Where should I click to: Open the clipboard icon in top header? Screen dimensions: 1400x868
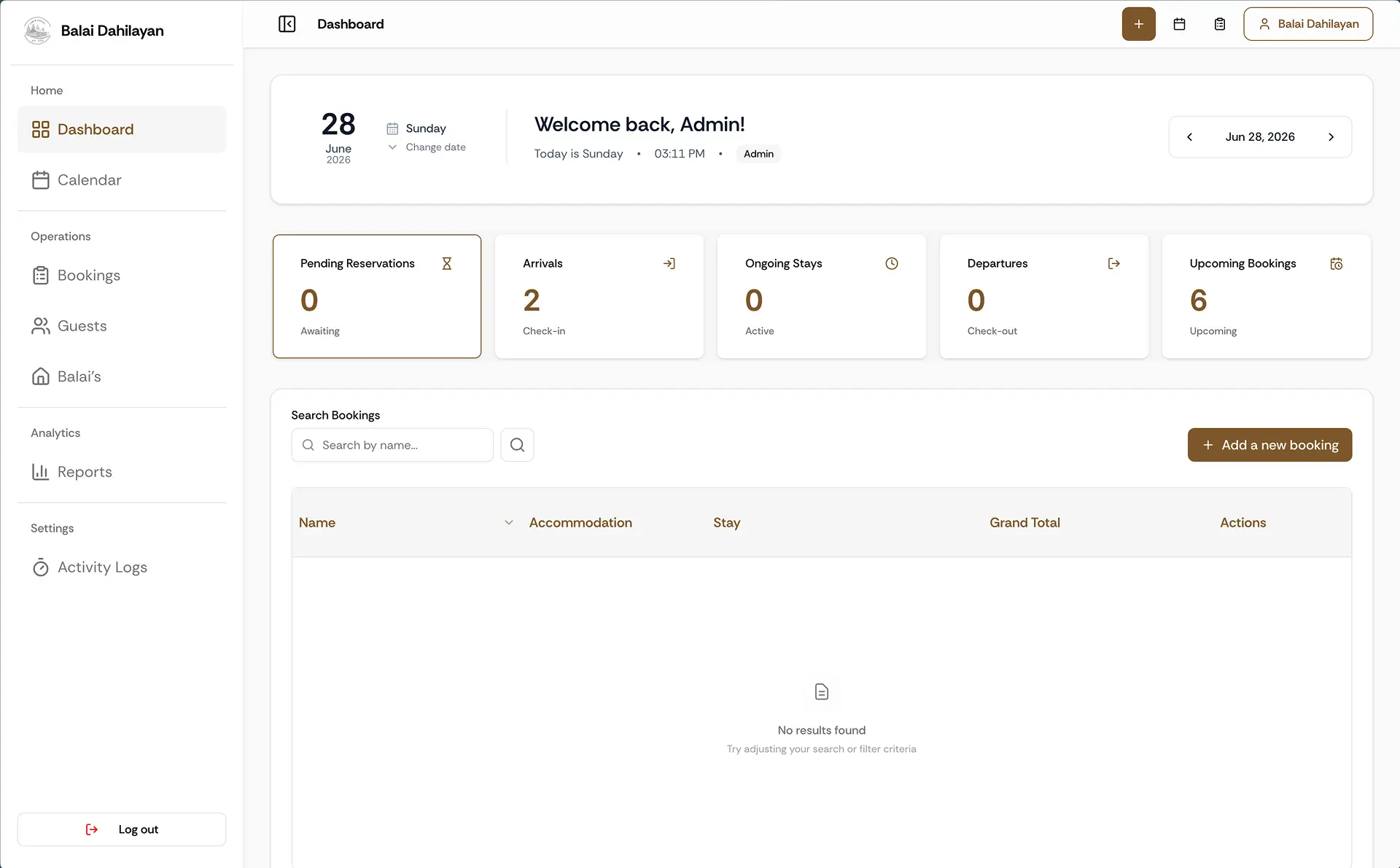1220,24
